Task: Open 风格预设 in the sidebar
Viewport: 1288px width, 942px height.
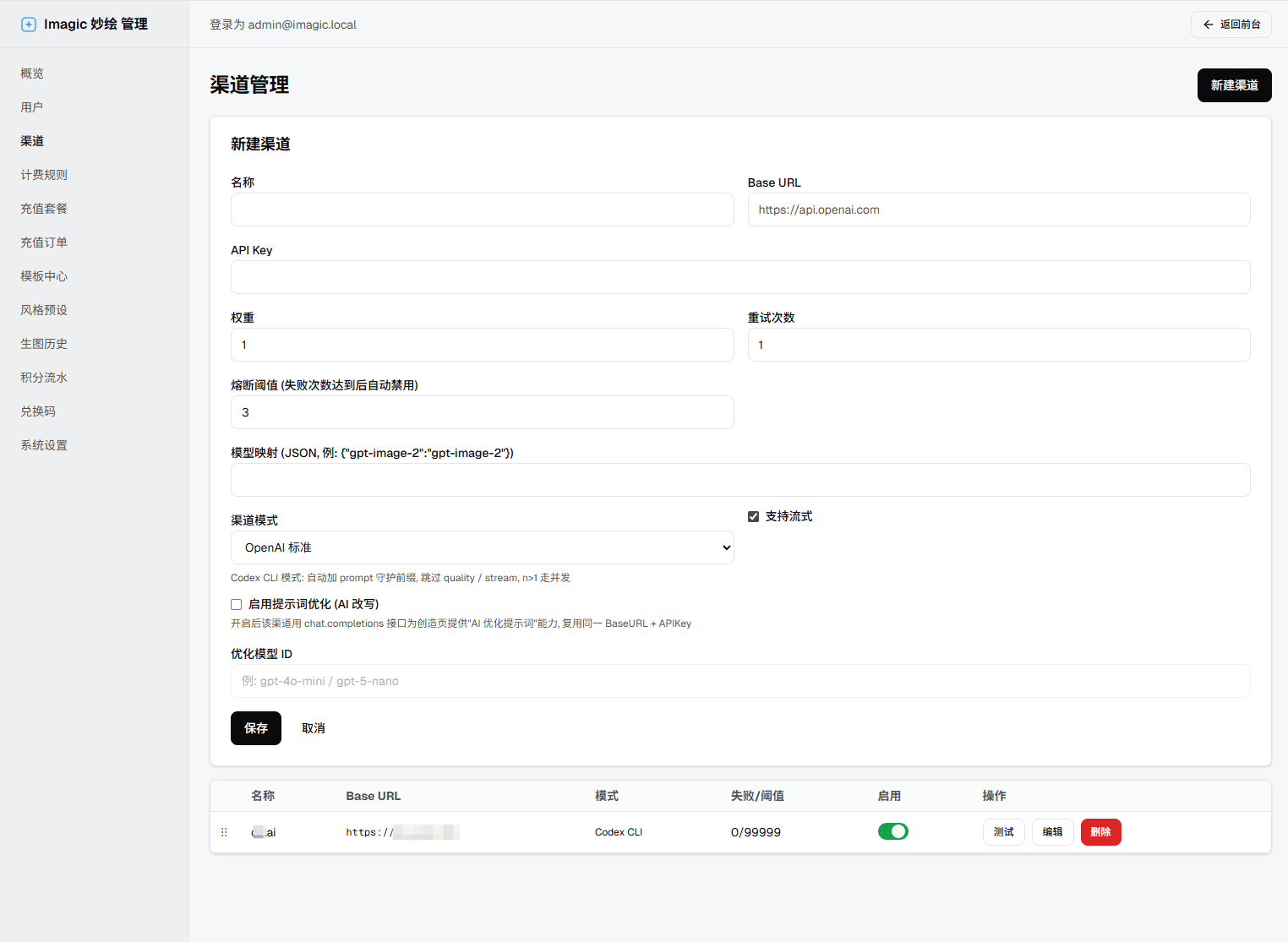Action: tap(44, 310)
